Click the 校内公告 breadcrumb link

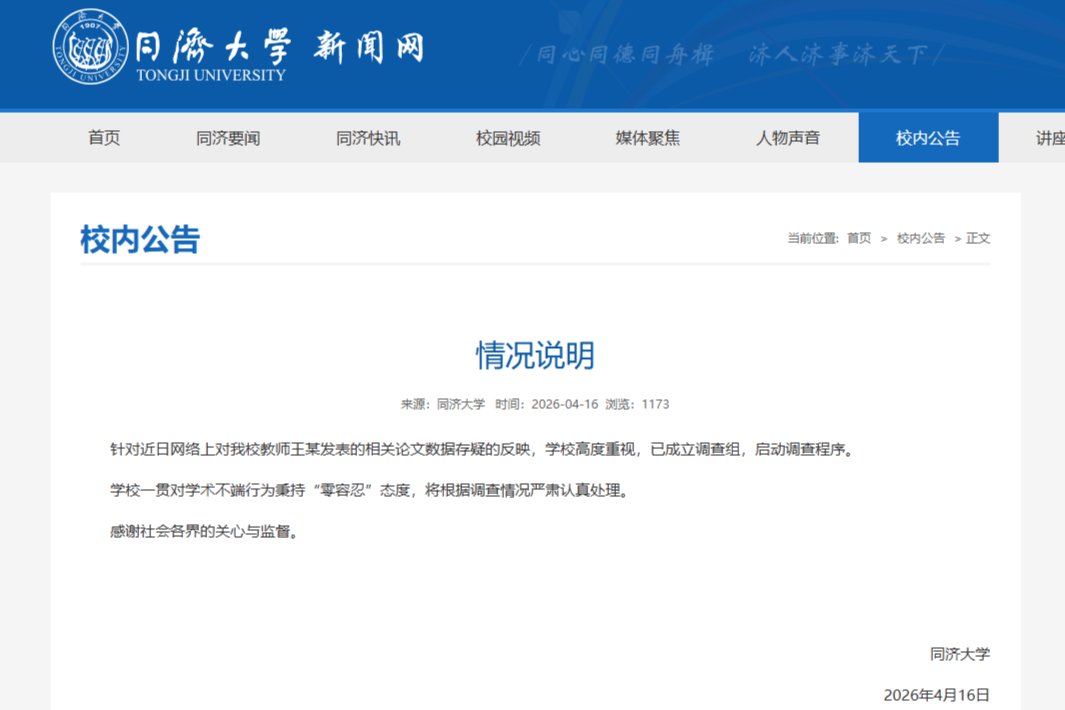point(920,238)
